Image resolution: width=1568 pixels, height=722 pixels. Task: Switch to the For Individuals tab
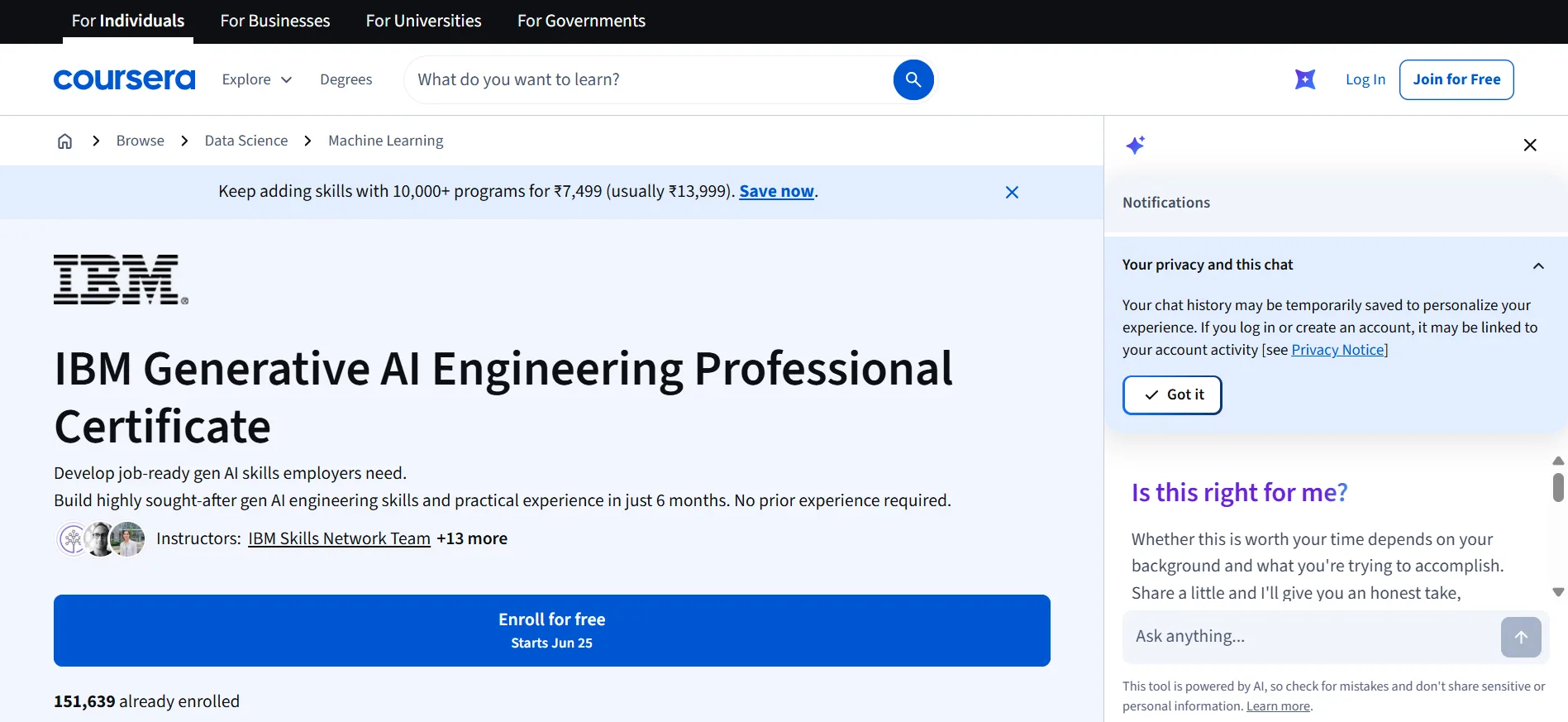click(128, 21)
